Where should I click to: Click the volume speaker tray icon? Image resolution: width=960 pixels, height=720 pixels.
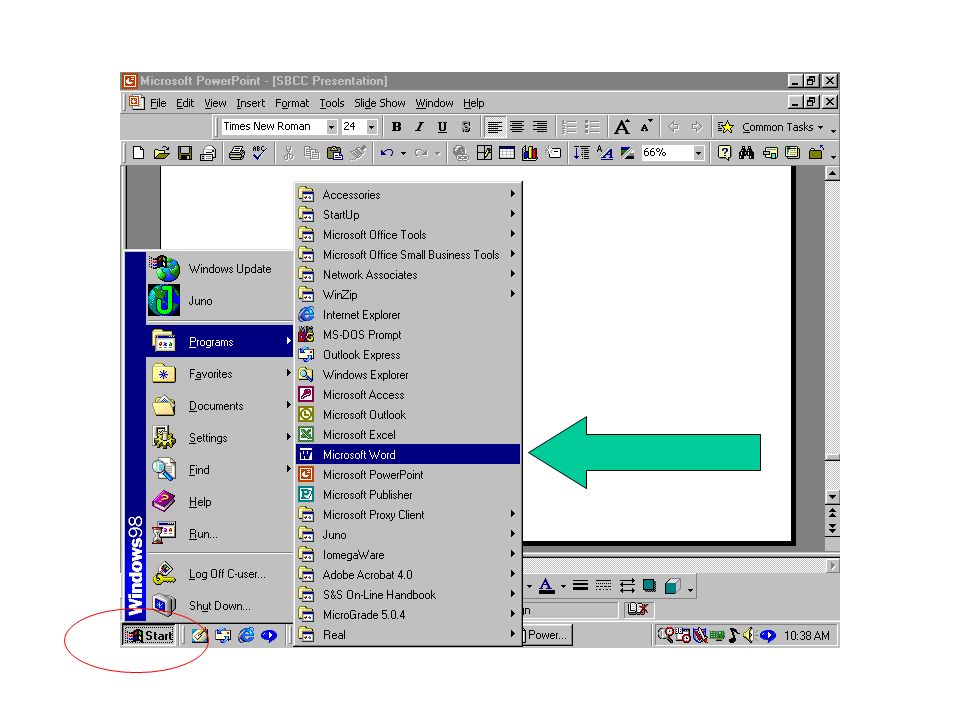click(x=748, y=636)
